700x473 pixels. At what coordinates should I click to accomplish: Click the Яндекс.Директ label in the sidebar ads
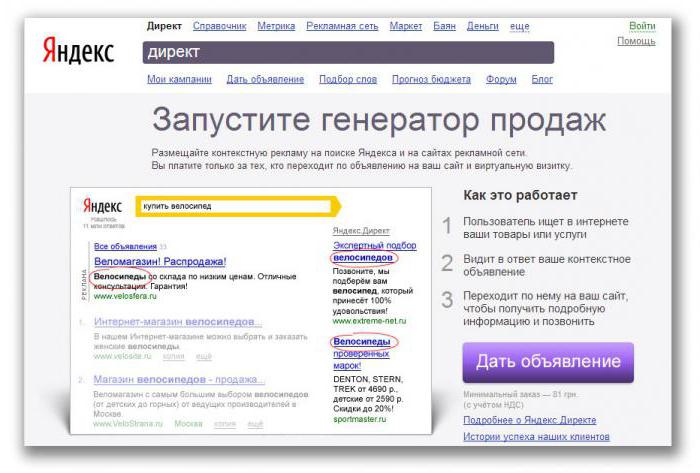(x=361, y=231)
